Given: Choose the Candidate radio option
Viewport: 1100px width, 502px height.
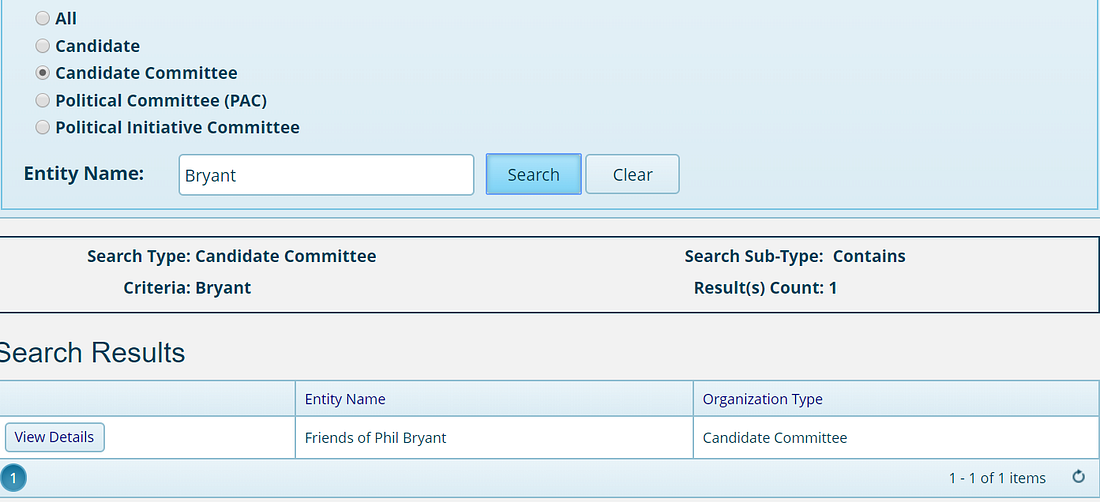Looking at the screenshot, I should pos(43,46).
